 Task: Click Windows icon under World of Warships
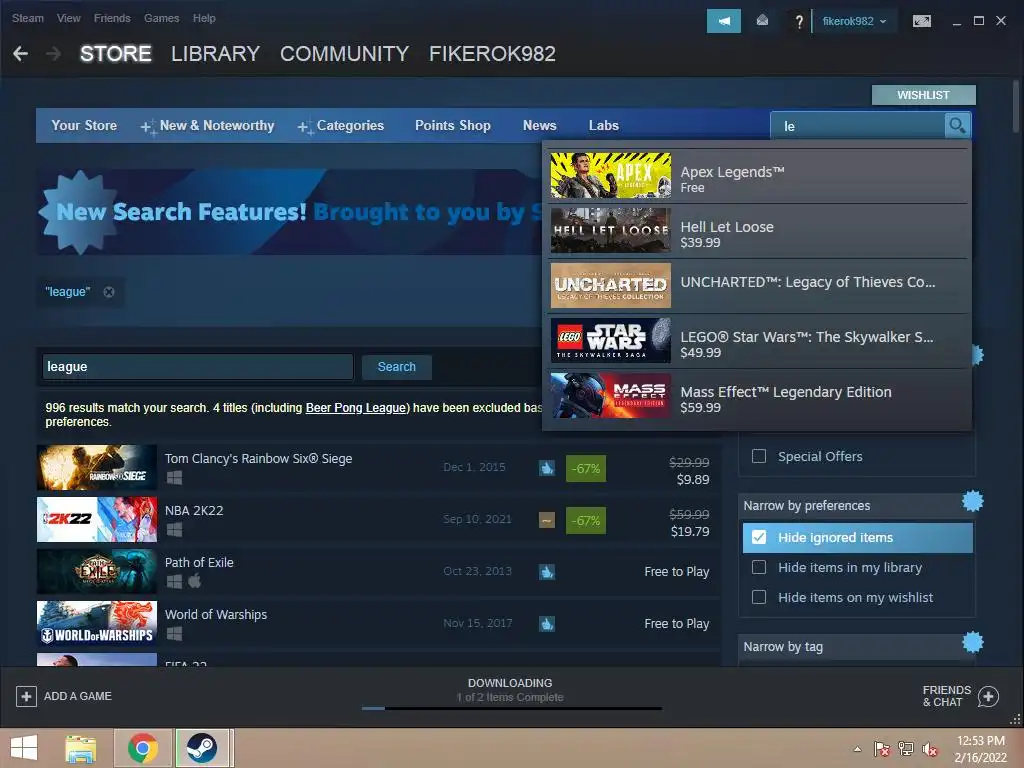point(174,633)
